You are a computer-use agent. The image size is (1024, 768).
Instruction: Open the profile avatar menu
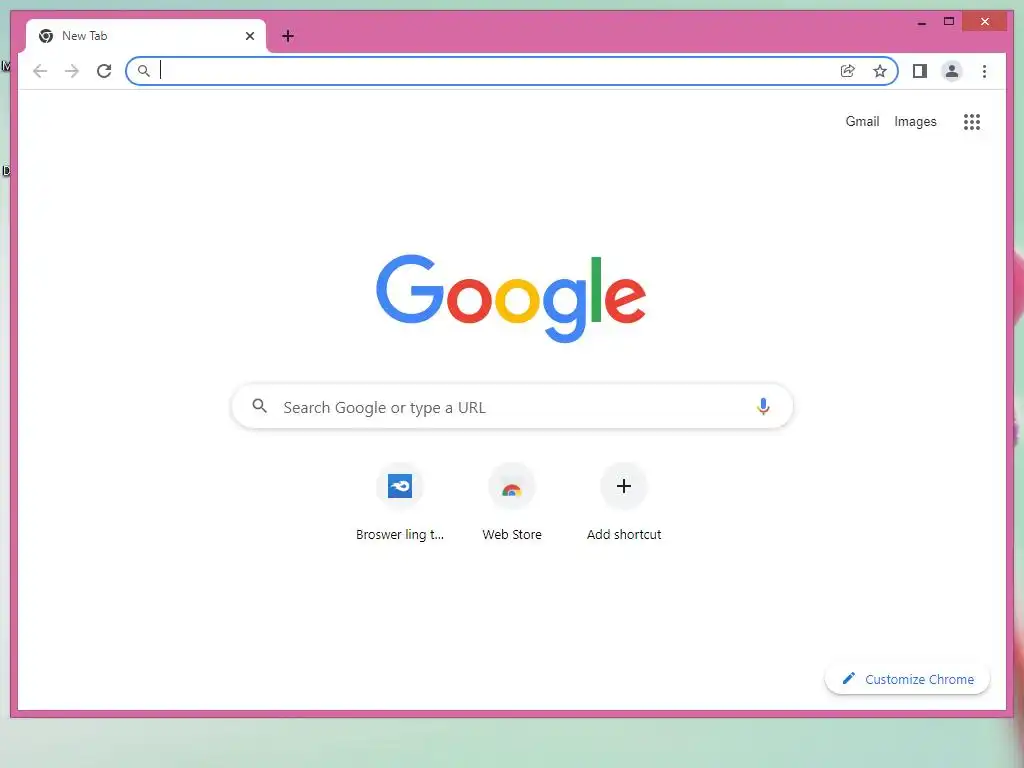click(x=952, y=71)
